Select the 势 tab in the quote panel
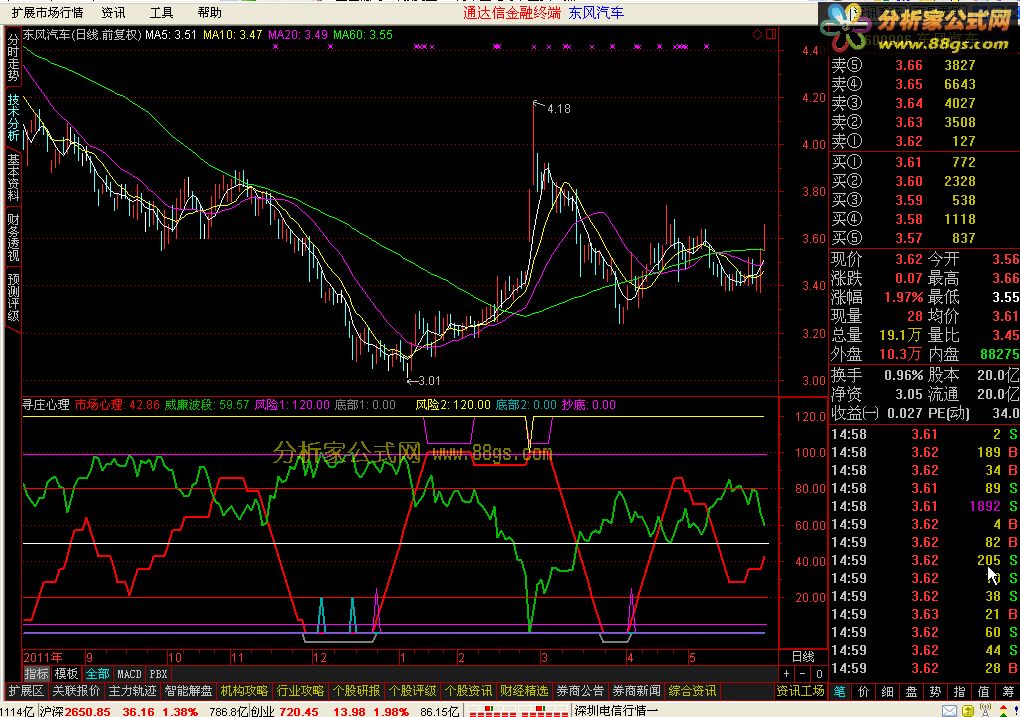Image resolution: width=1020 pixels, height=717 pixels. (x=935, y=691)
